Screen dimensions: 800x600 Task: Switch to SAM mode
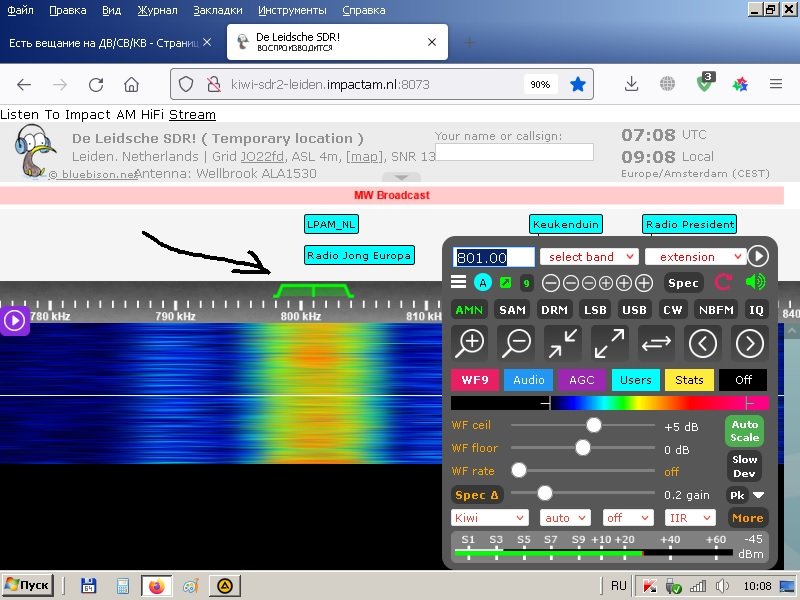[512, 310]
